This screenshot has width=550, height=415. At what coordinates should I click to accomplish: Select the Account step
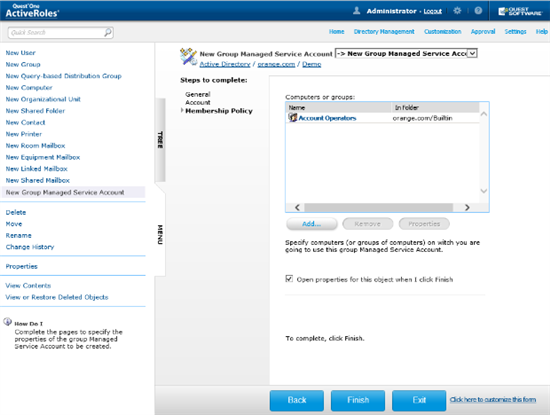198,102
